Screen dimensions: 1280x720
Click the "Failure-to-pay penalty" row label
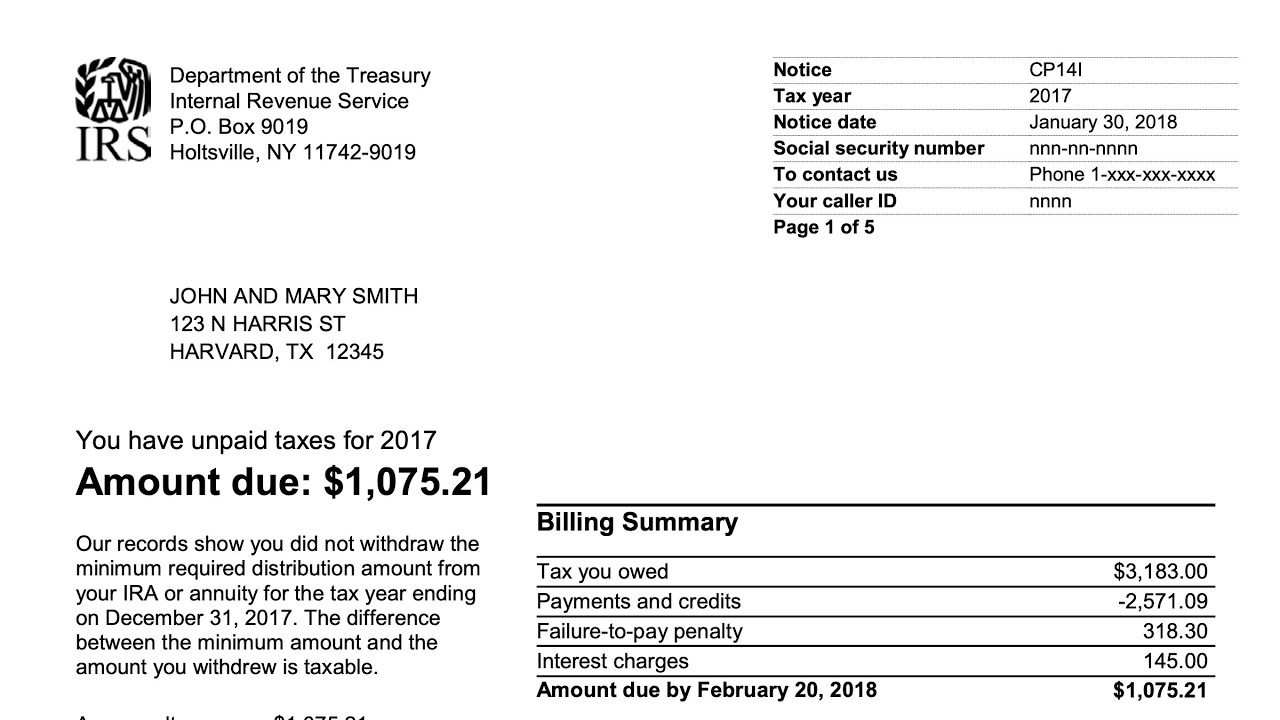[x=639, y=631]
